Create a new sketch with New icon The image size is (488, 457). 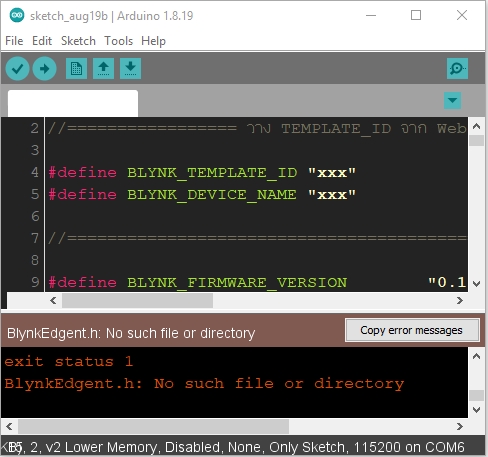tap(76, 69)
